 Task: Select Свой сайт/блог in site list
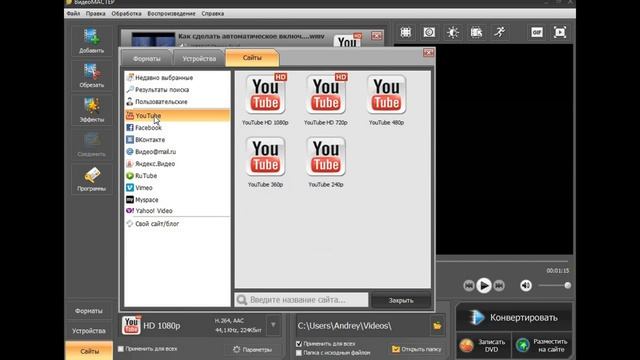click(177, 224)
